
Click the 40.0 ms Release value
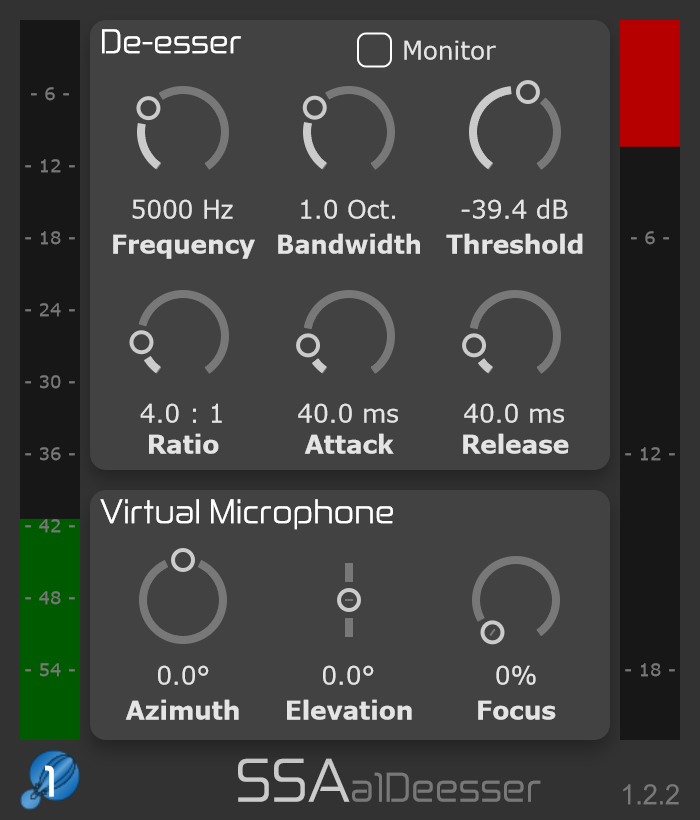[x=514, y=414]
